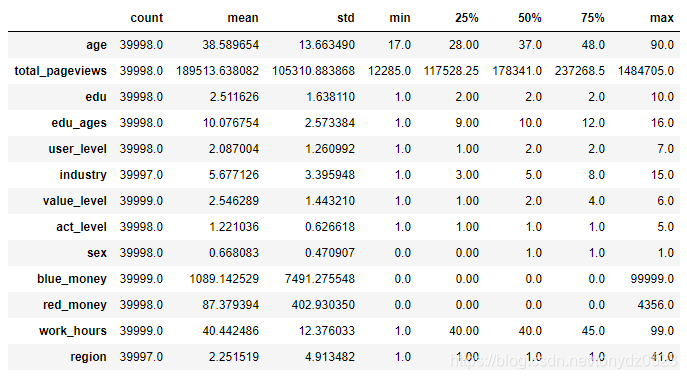Click work_hours 75% value 45.0
The height and width of the screenshot is (379, 687).
coord(593,331)
